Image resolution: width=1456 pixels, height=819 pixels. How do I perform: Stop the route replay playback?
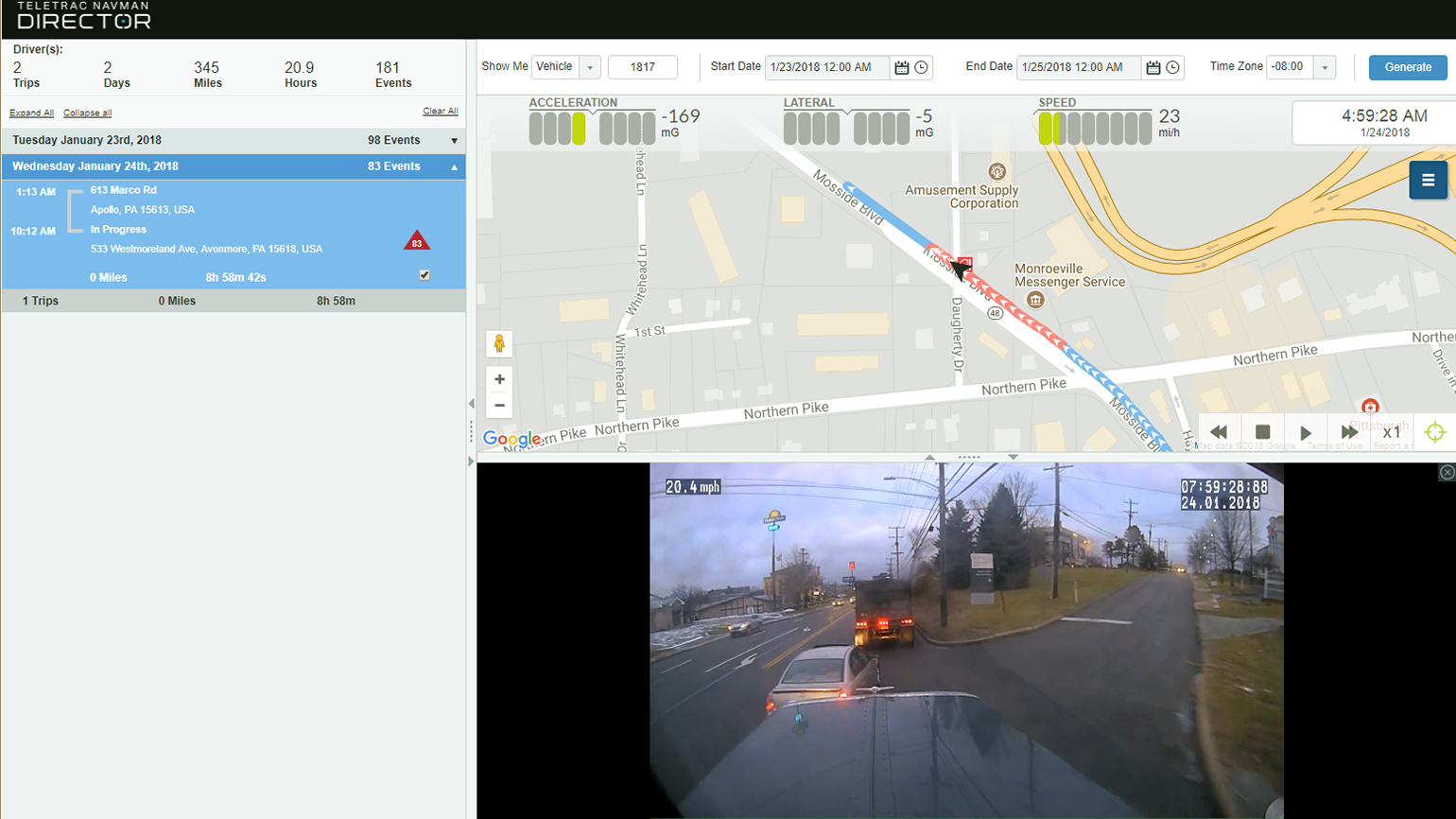point(1261,432)
